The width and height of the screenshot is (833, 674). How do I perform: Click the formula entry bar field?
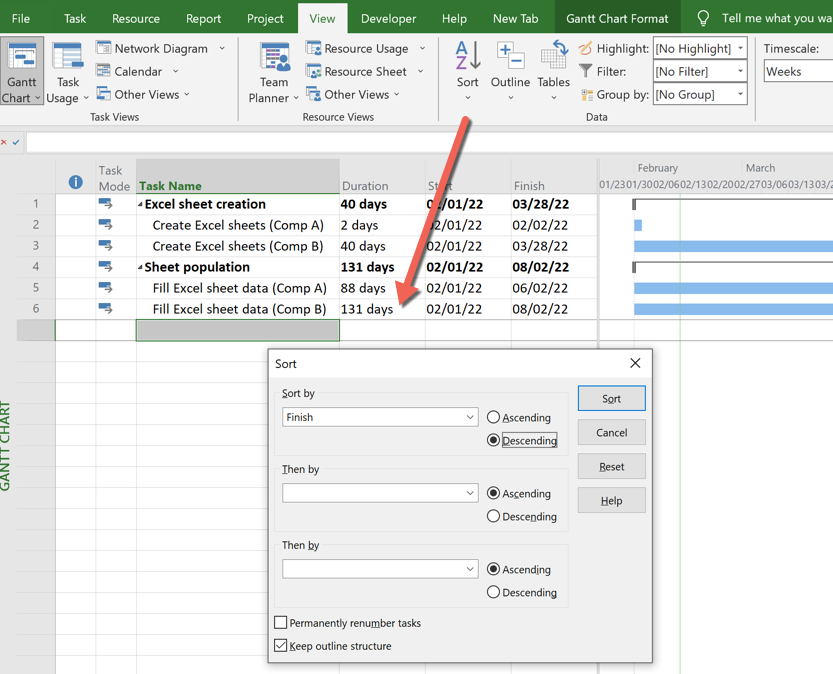(x=429, y=142)
